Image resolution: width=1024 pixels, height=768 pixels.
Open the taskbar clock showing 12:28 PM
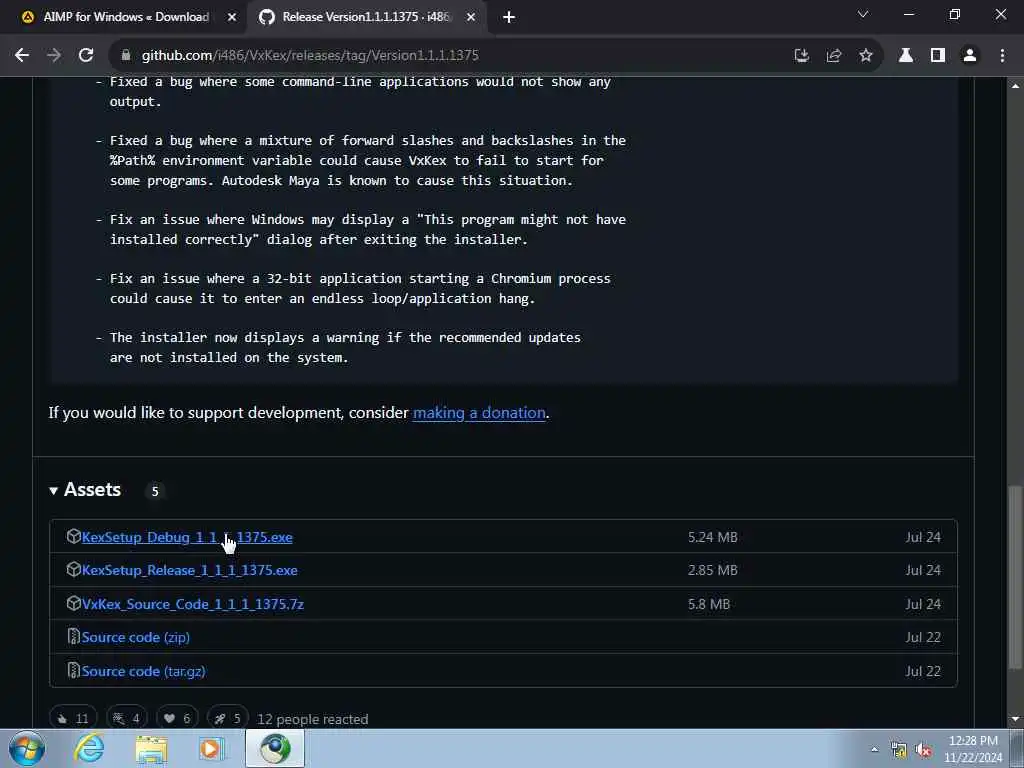point(973,749)
